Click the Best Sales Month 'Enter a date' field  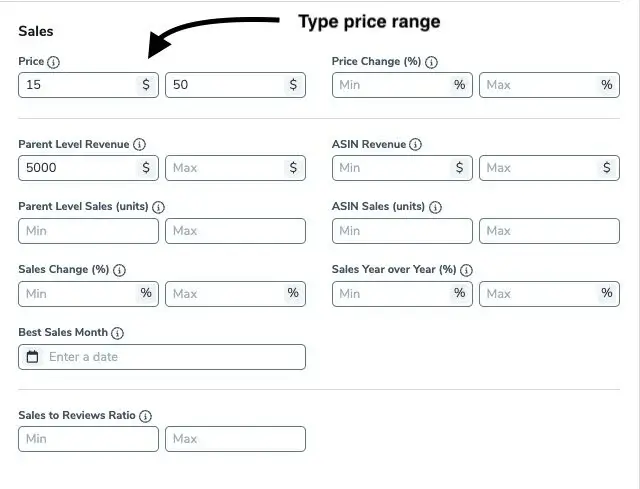coord(170,357)
